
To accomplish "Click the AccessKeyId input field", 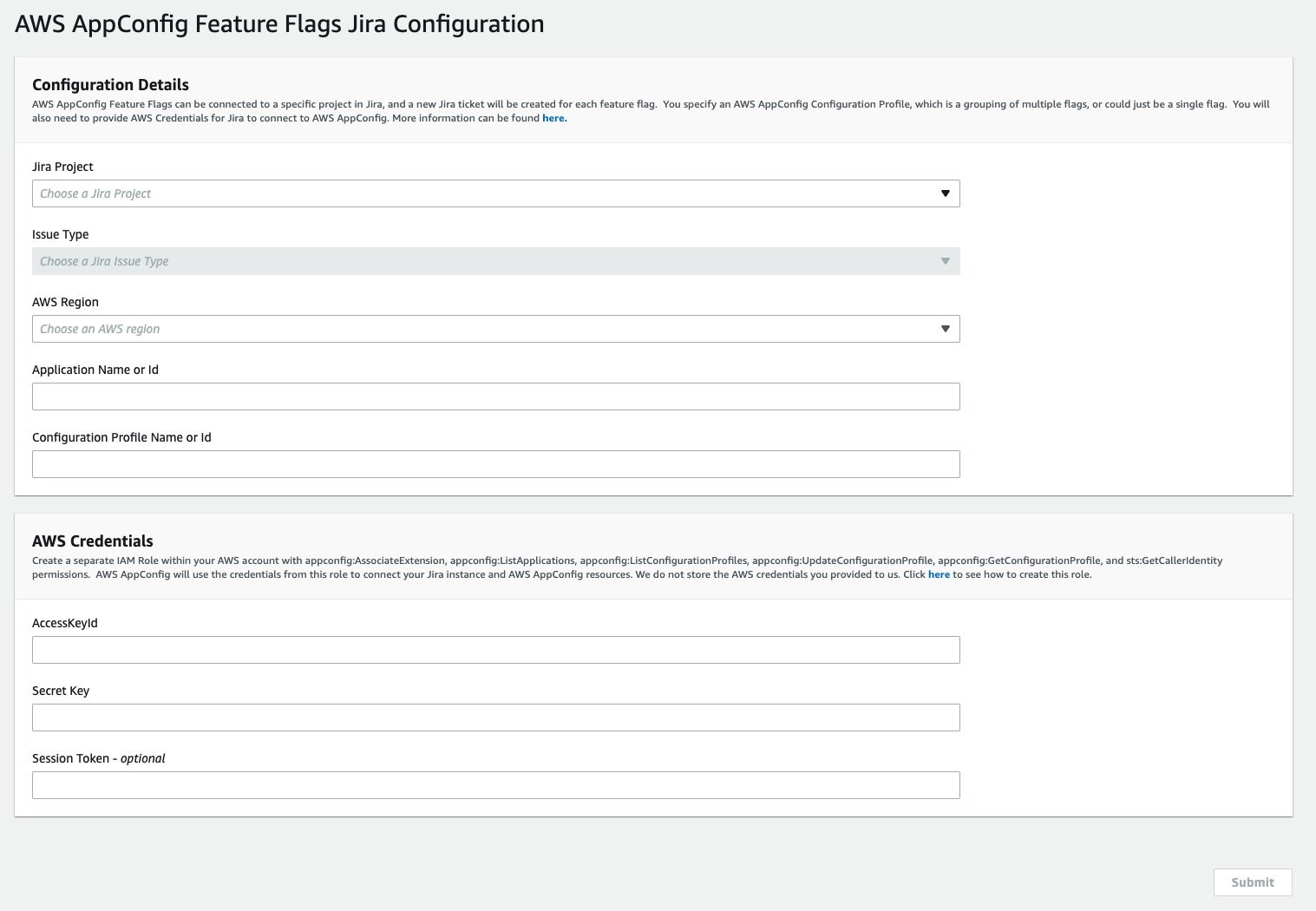I will pyautogui.click(x=495, y=650).
